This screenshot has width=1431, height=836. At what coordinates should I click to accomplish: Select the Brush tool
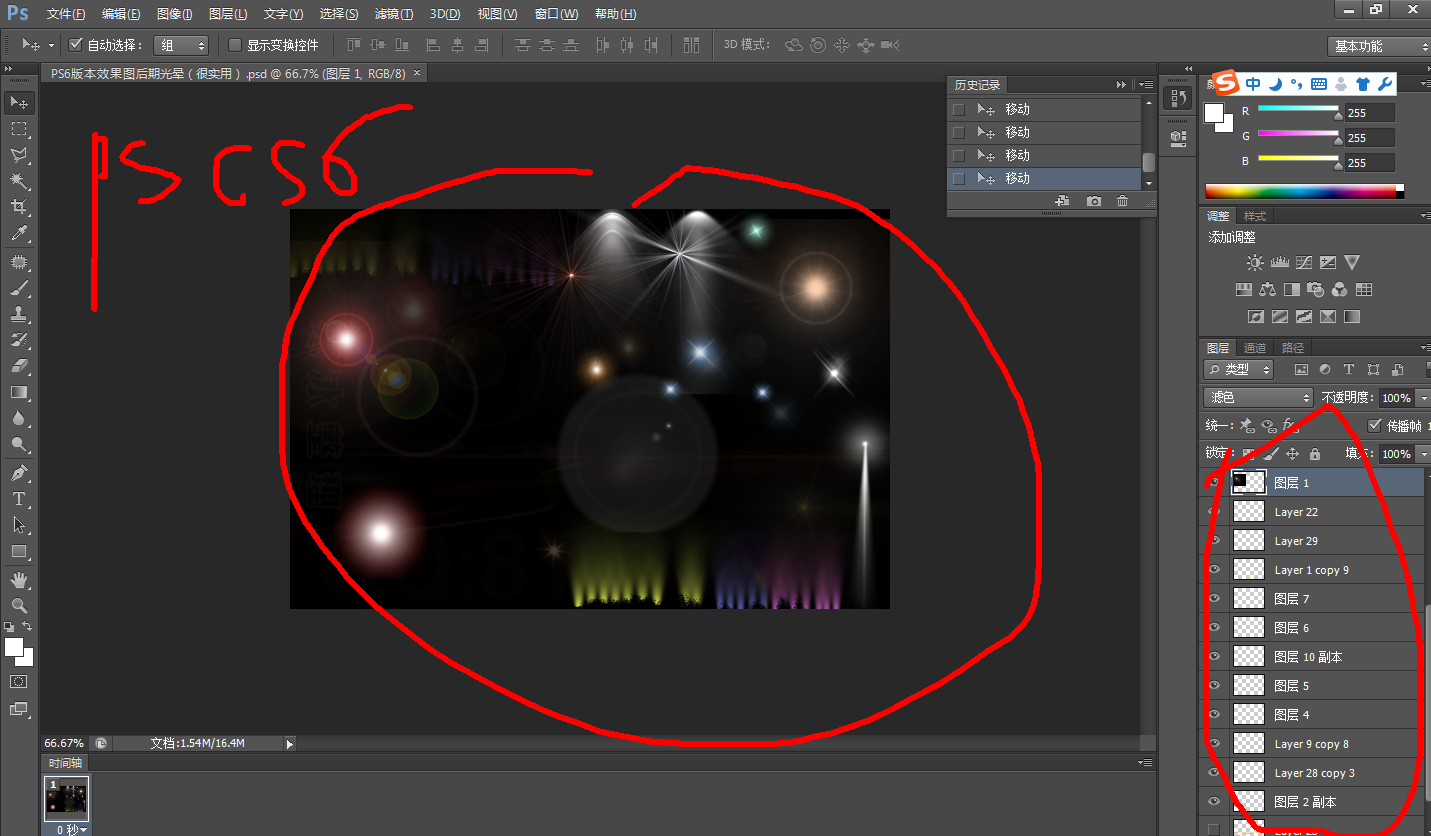19,289
